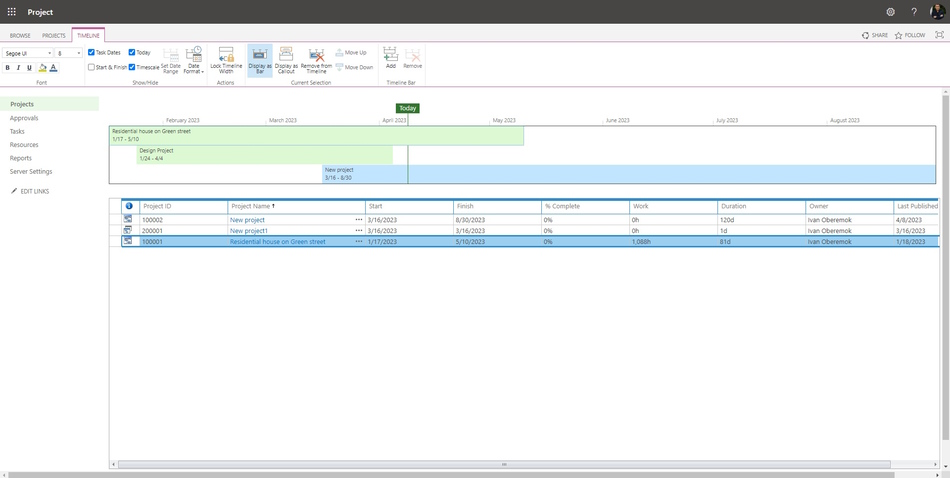Toggle Lock Timeline Width

(226, 61)
